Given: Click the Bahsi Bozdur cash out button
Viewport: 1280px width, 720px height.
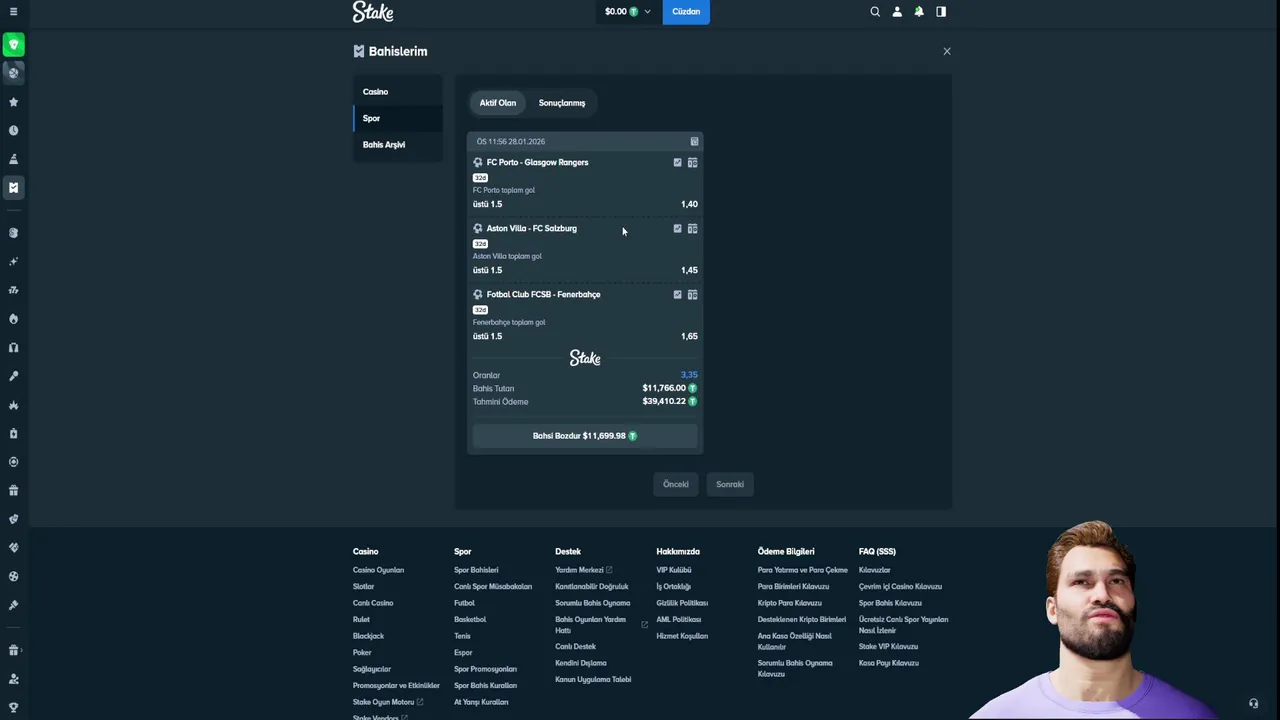Looking at the screenshot, I should [x=585, y=436].
